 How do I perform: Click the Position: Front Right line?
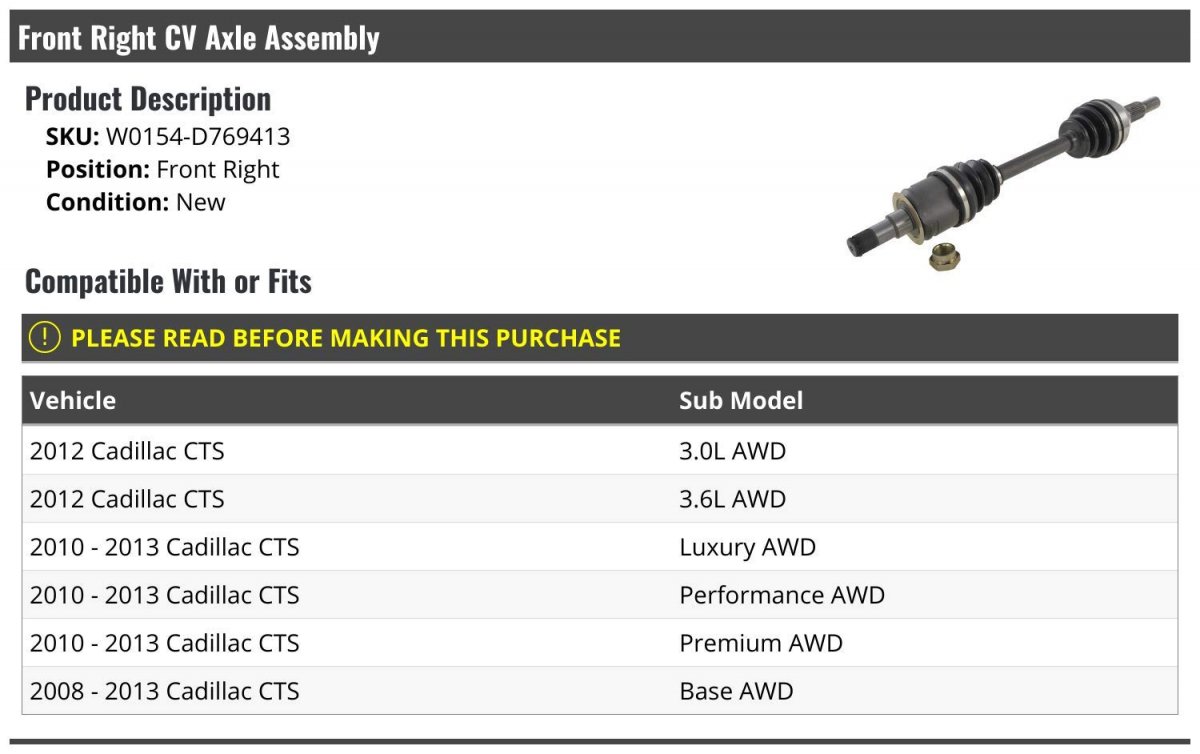pos(163,170)
